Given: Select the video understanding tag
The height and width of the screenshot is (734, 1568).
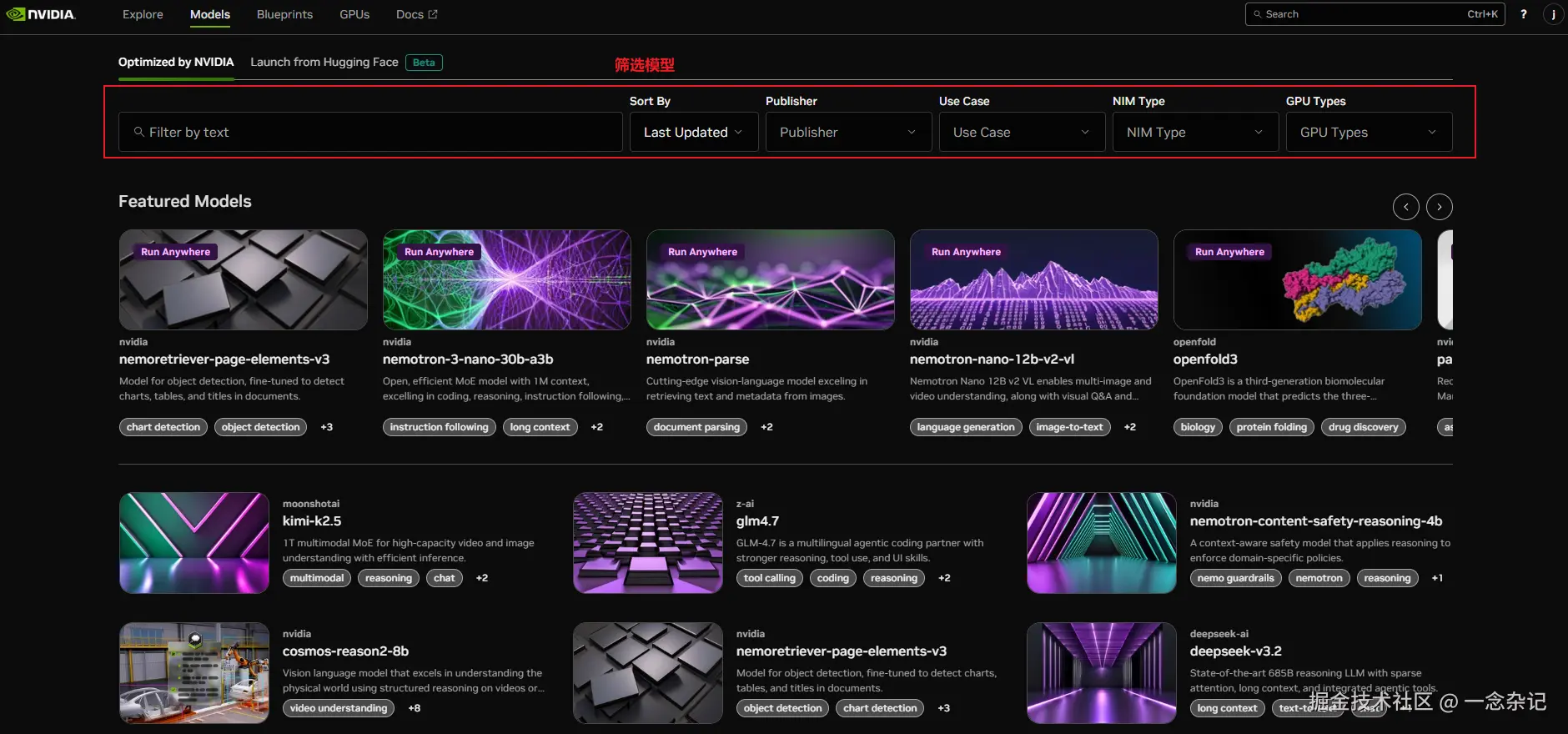Looking at the screenshot, I should tap(339, 708).
